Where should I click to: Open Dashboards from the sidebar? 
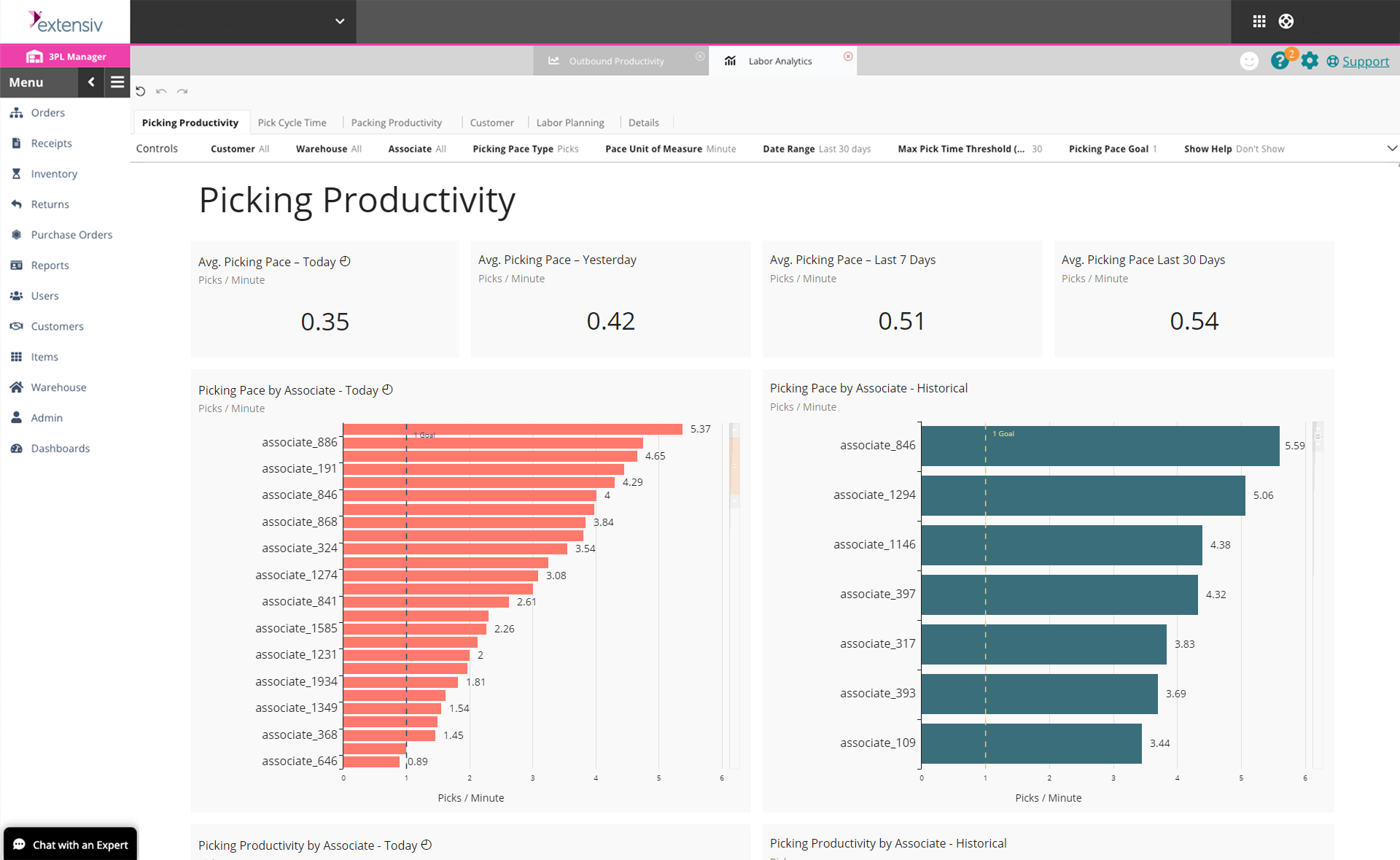tap(59, 448)
